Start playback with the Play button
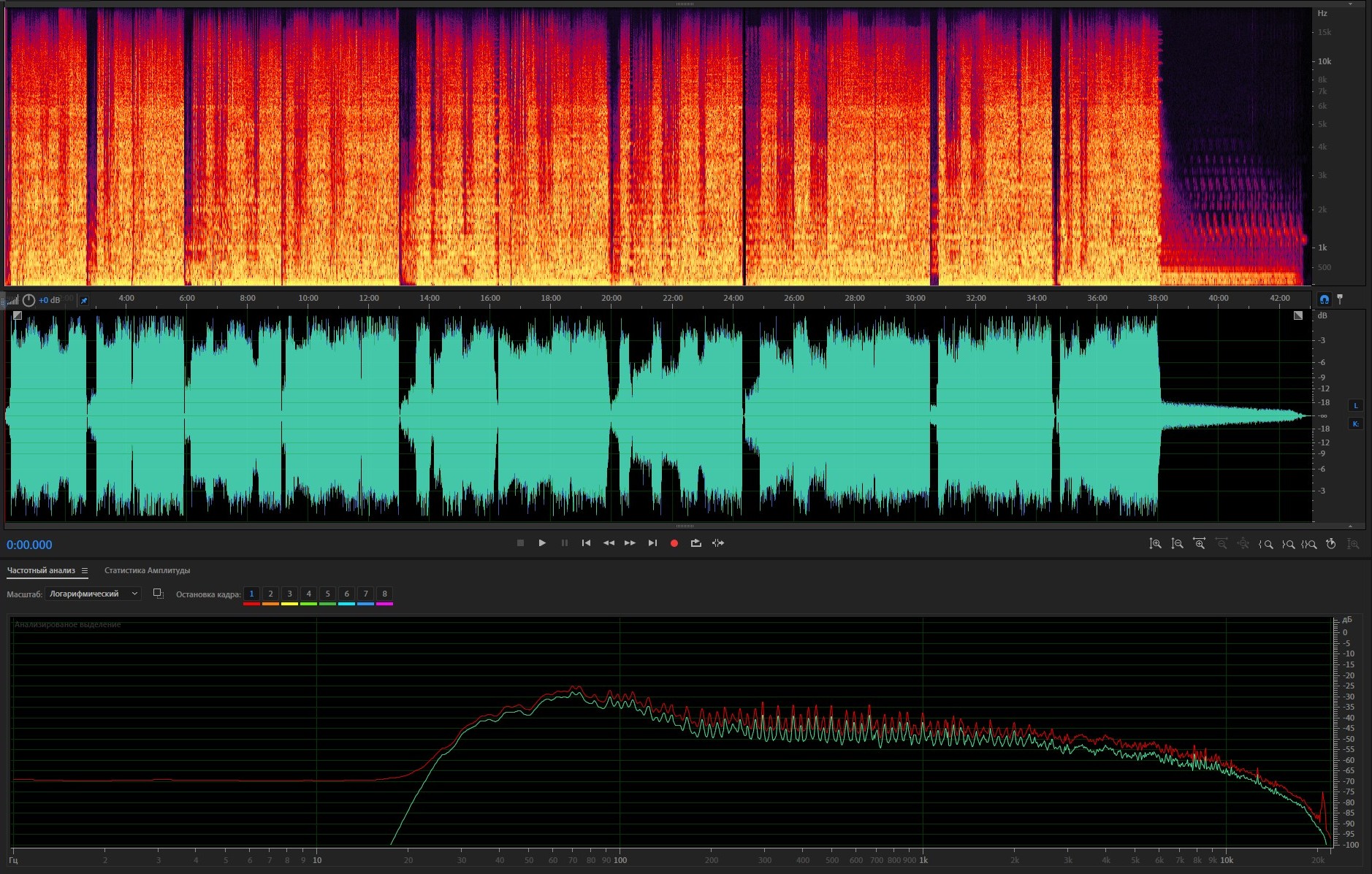 (542, 543)
